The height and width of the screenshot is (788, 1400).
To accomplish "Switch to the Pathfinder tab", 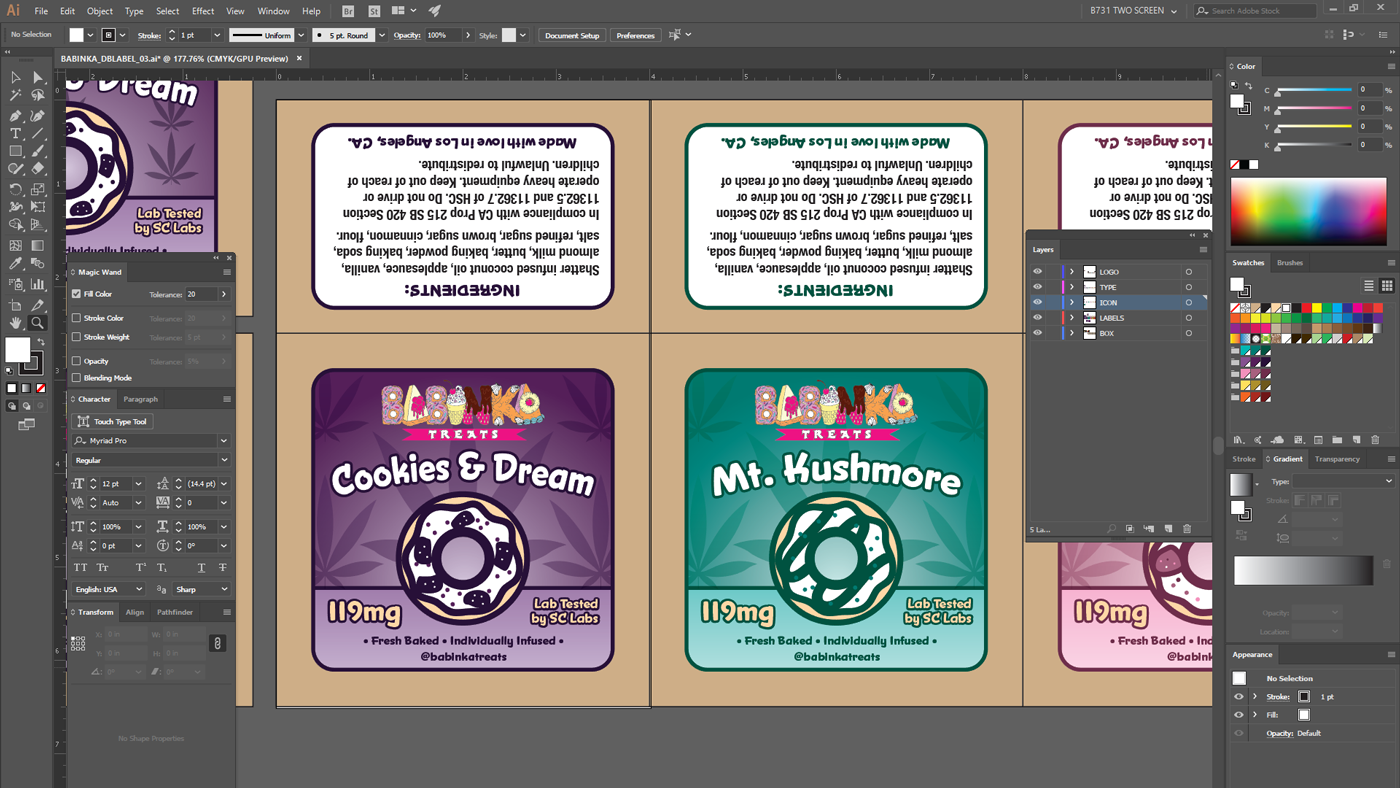I will [175, 612].
